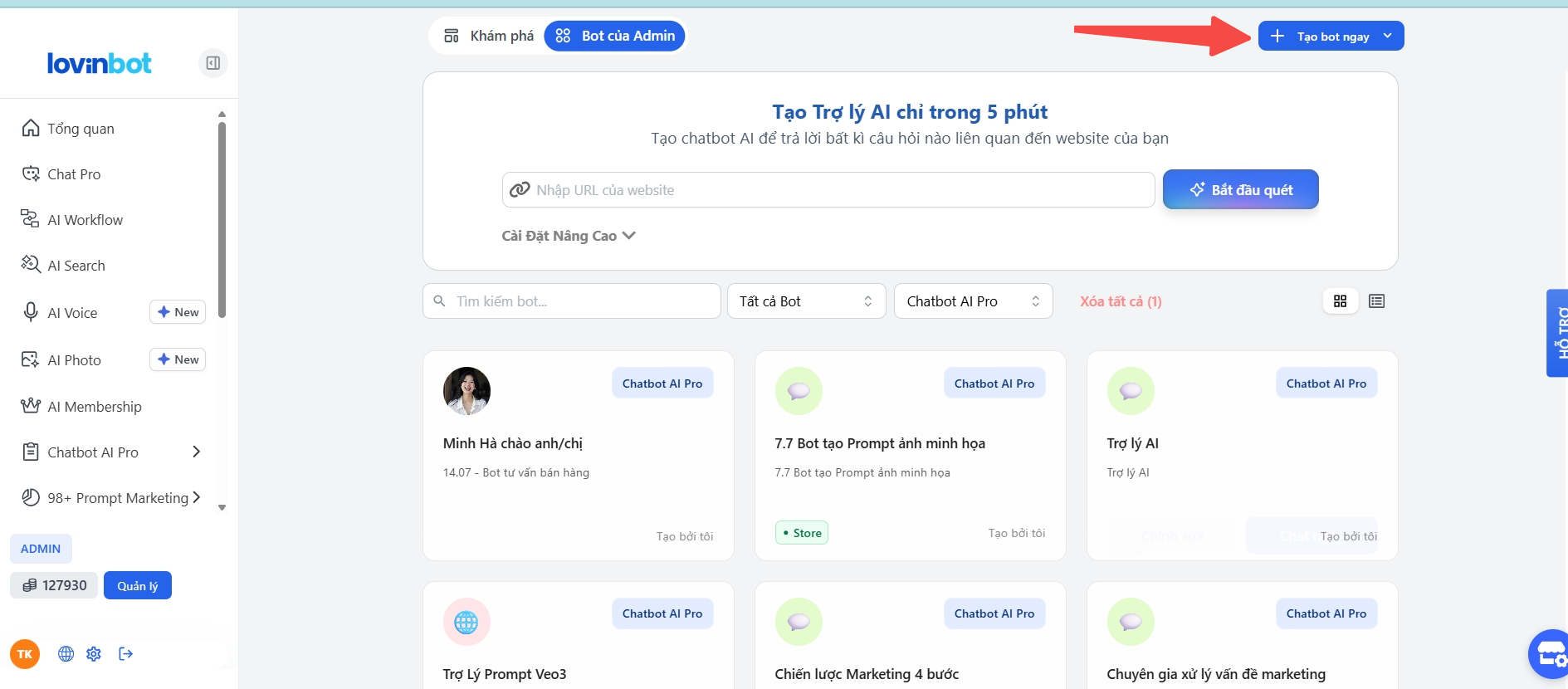
Task: Collapse the sidebar panel icon
Action: tap(213, 63)
